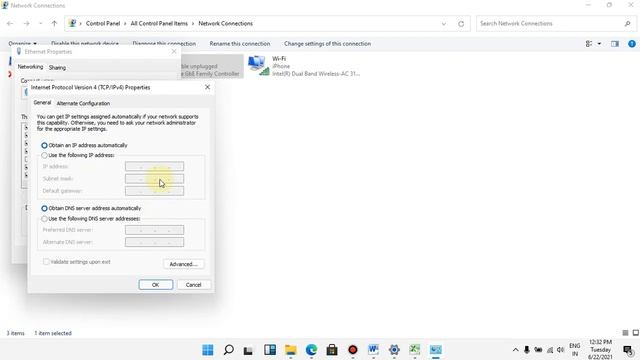Refresh the Network Connections view

[x=461, y=24]
